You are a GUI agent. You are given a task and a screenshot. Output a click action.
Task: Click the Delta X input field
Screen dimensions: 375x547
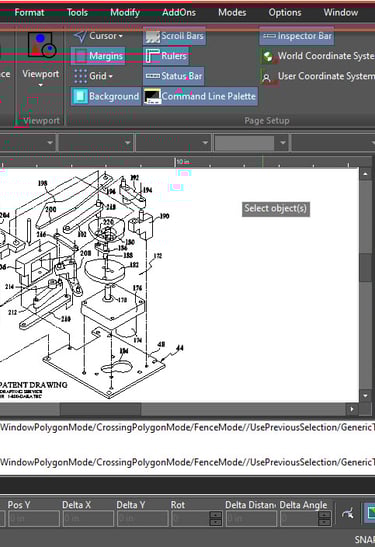click(x=89, y=519)
